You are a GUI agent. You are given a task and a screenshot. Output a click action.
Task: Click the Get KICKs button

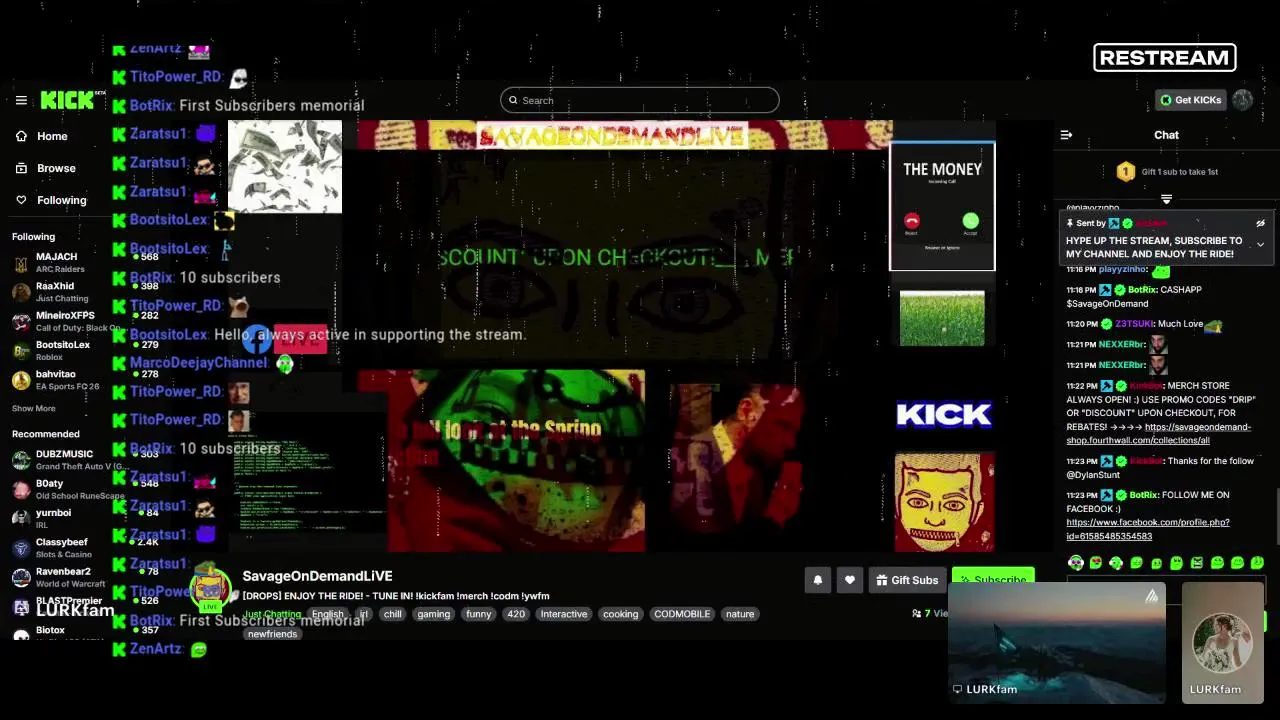click(1190, 100)
